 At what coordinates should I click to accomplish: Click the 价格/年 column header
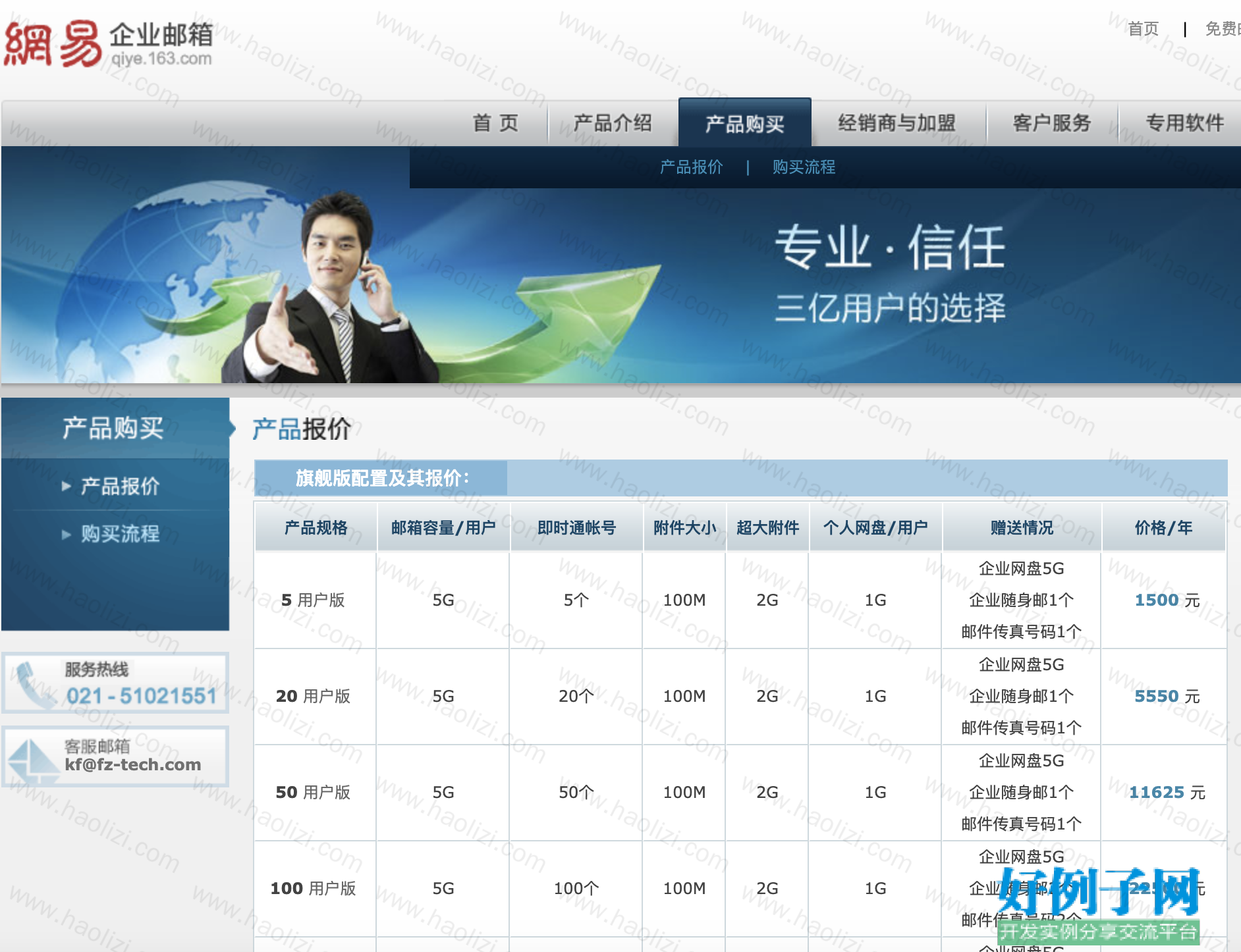[x=1163, y=527]
